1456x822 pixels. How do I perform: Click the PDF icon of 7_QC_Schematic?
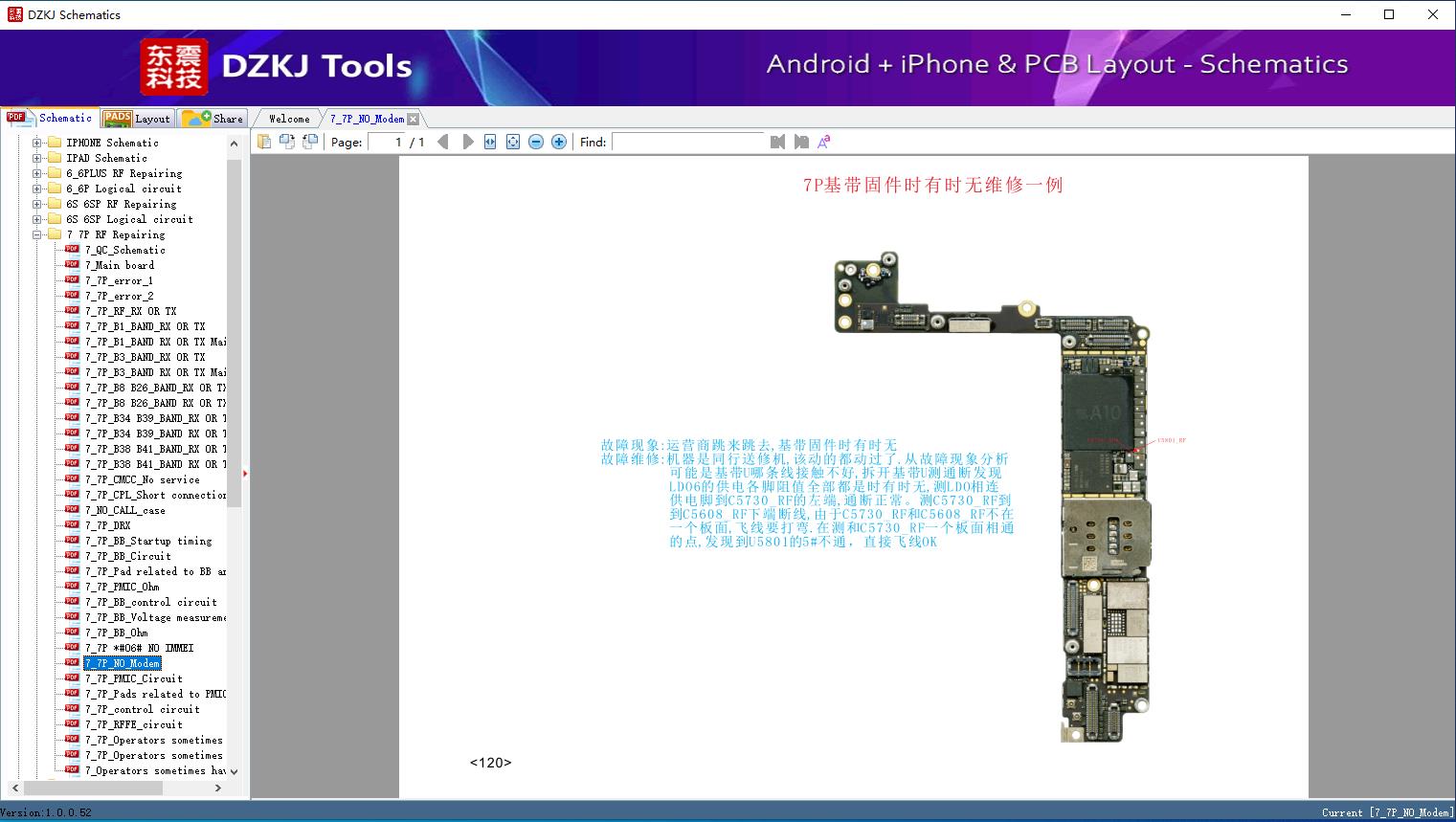pyautogui.click(x=72, y=249)
